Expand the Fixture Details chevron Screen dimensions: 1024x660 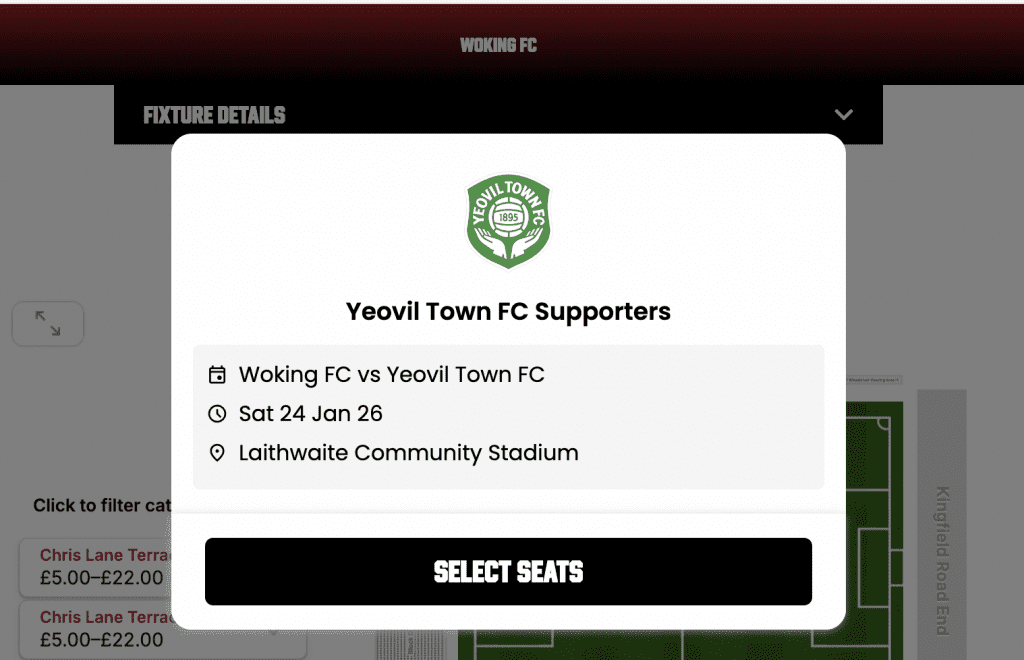pos(843,114)
